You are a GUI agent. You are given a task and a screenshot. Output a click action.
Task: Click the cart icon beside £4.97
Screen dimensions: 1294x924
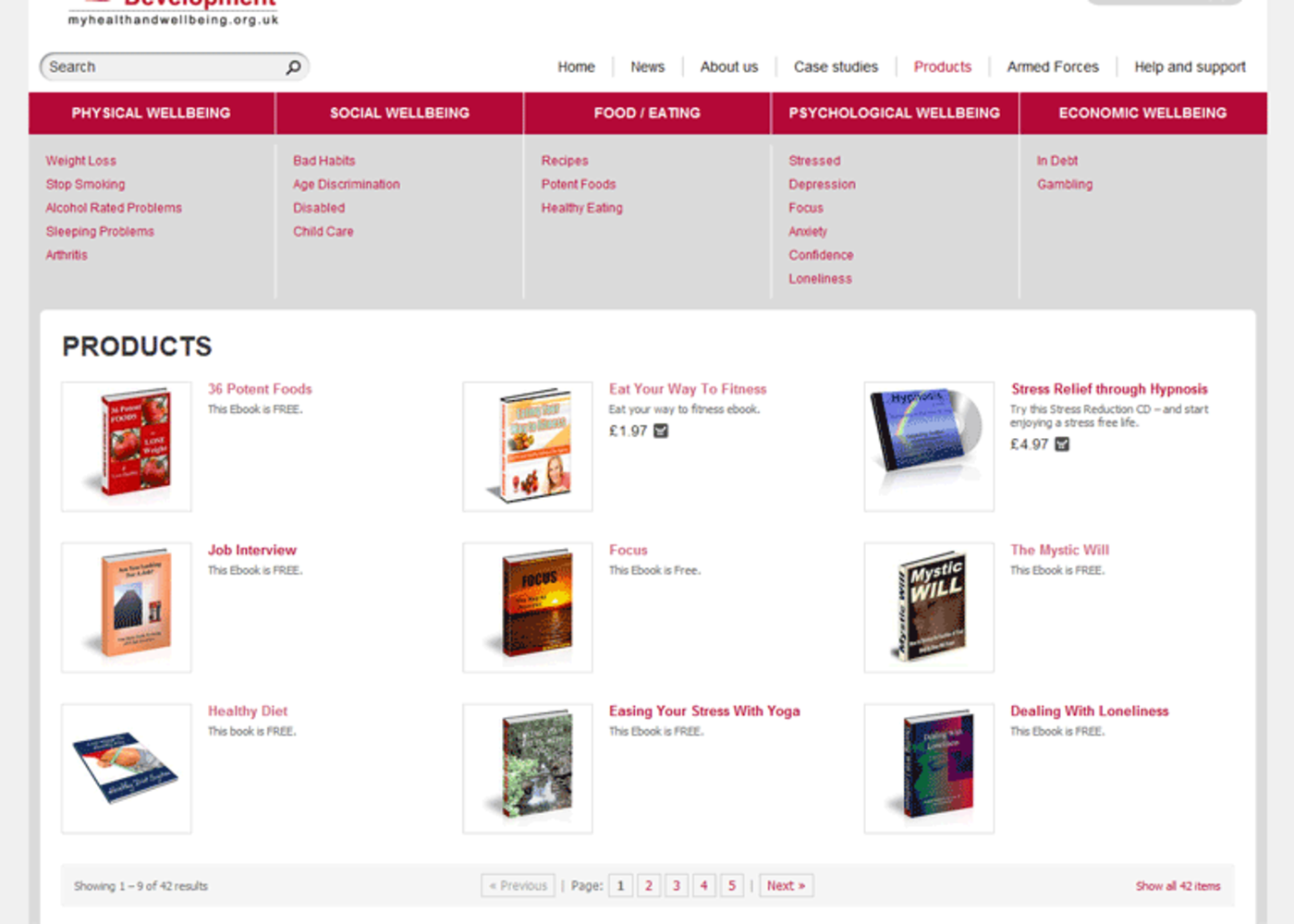[1062, 444]
